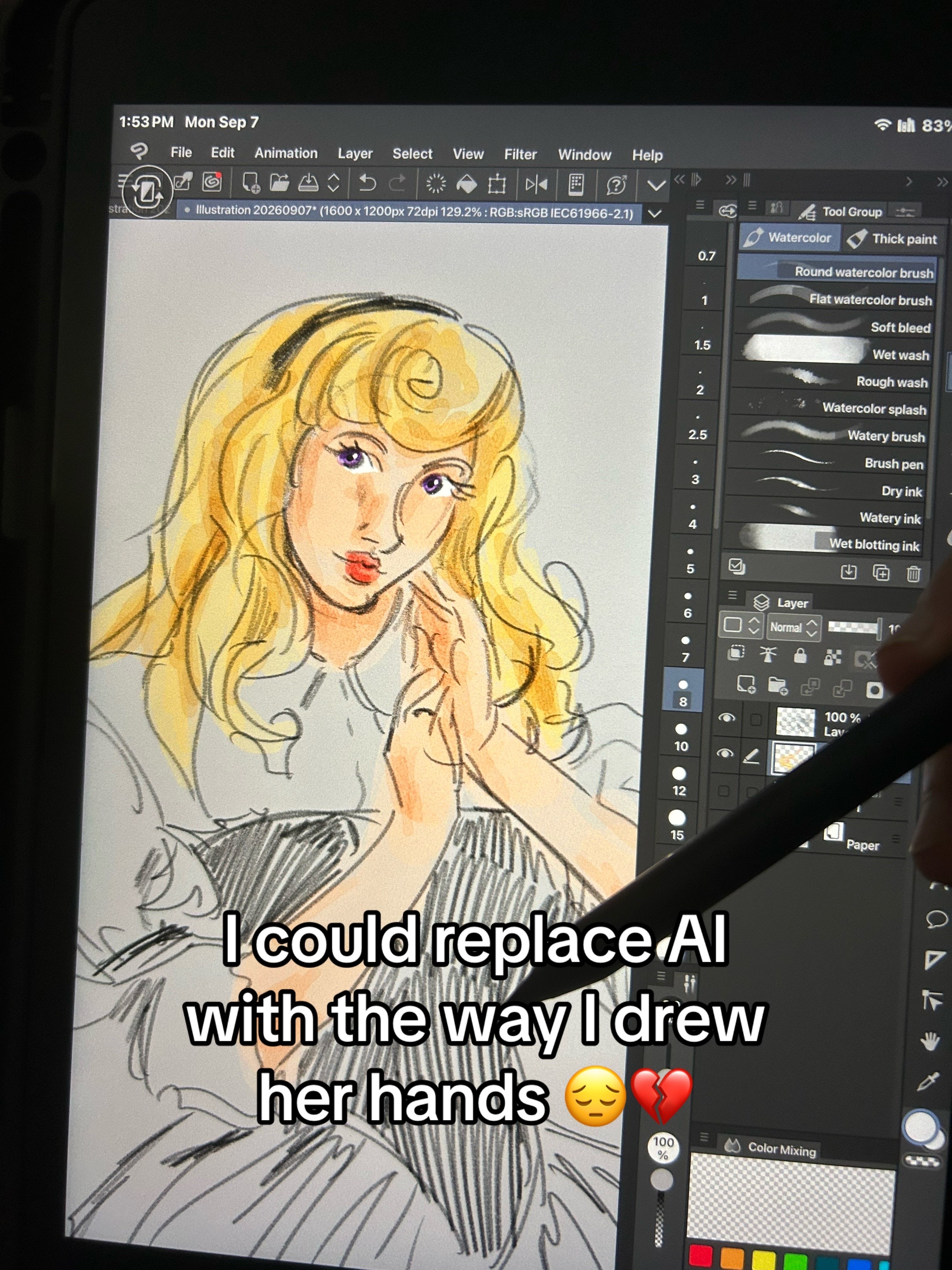Click the import sub tool download icon
The image size is (952, 1270).
pyautogui.click(x=848, y=571)
